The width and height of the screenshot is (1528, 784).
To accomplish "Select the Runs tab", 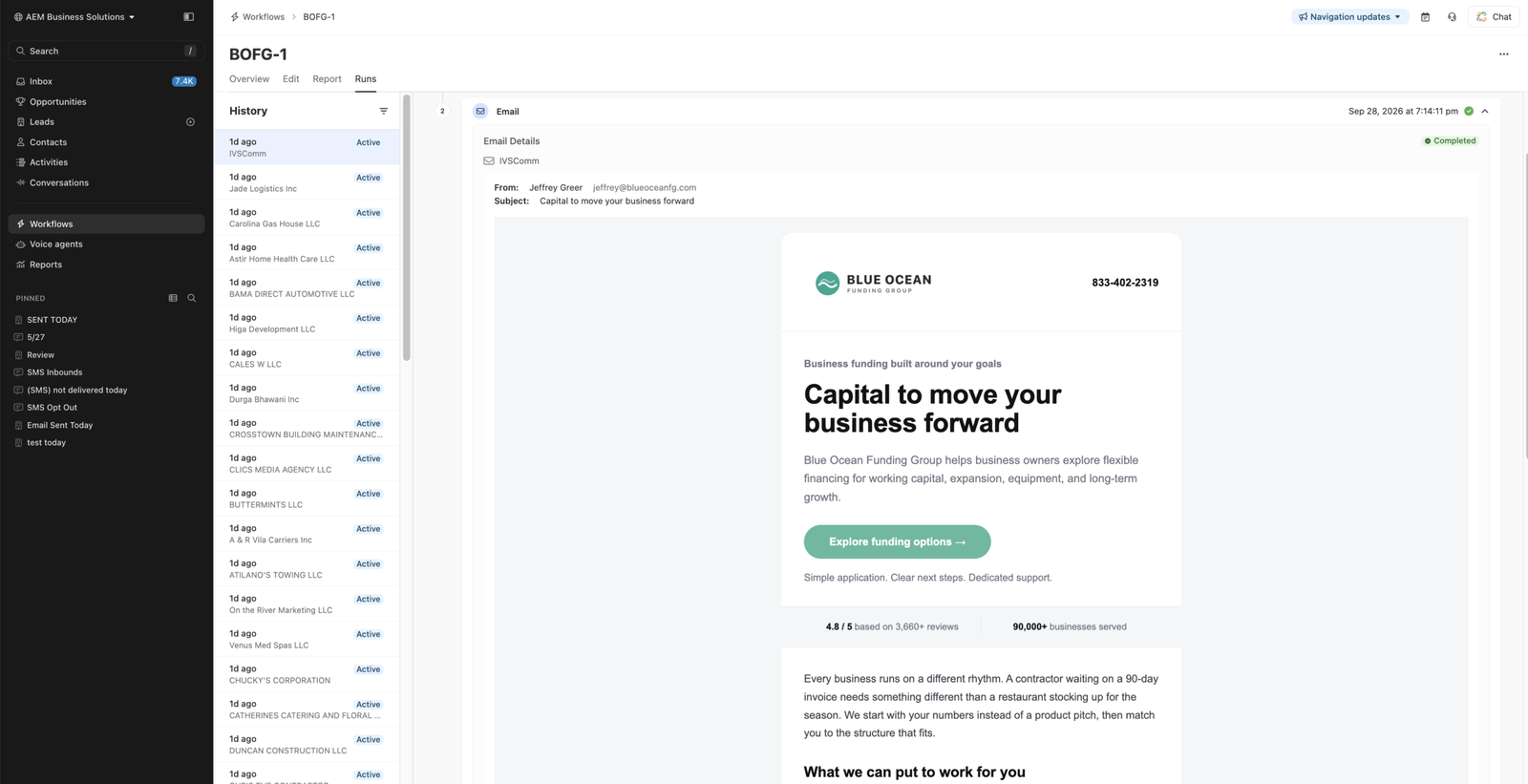I will [x=366, y=79].
